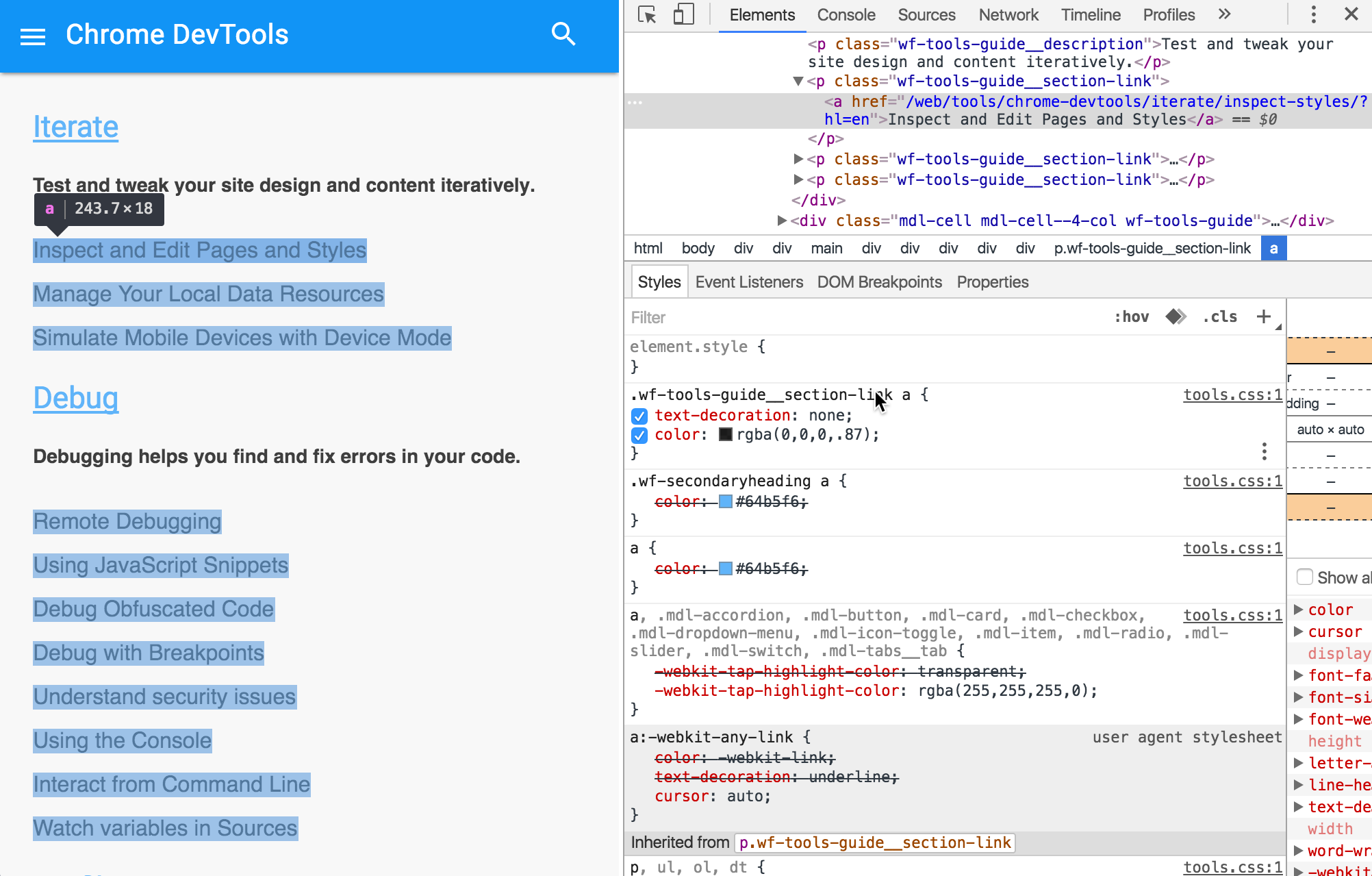Image resolution: width=1372 pixels, height=876 pixels.
Task: Activate the inspect element picker icon
Action: tap(647, 14)
